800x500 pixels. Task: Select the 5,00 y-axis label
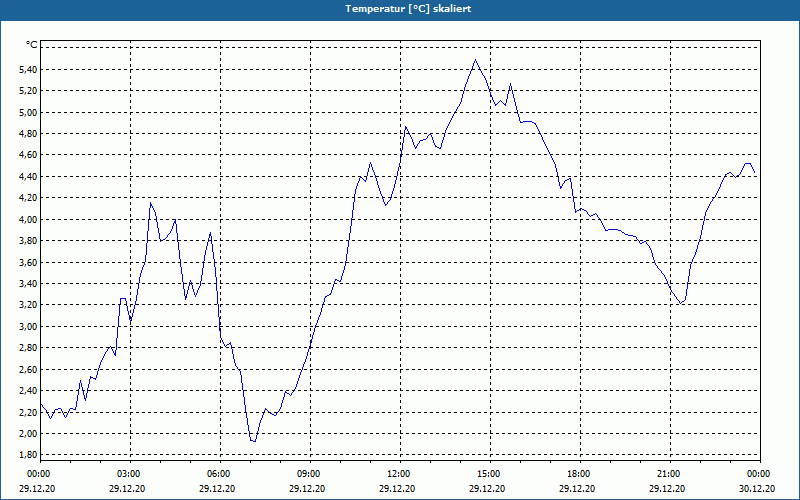point(28,112)
